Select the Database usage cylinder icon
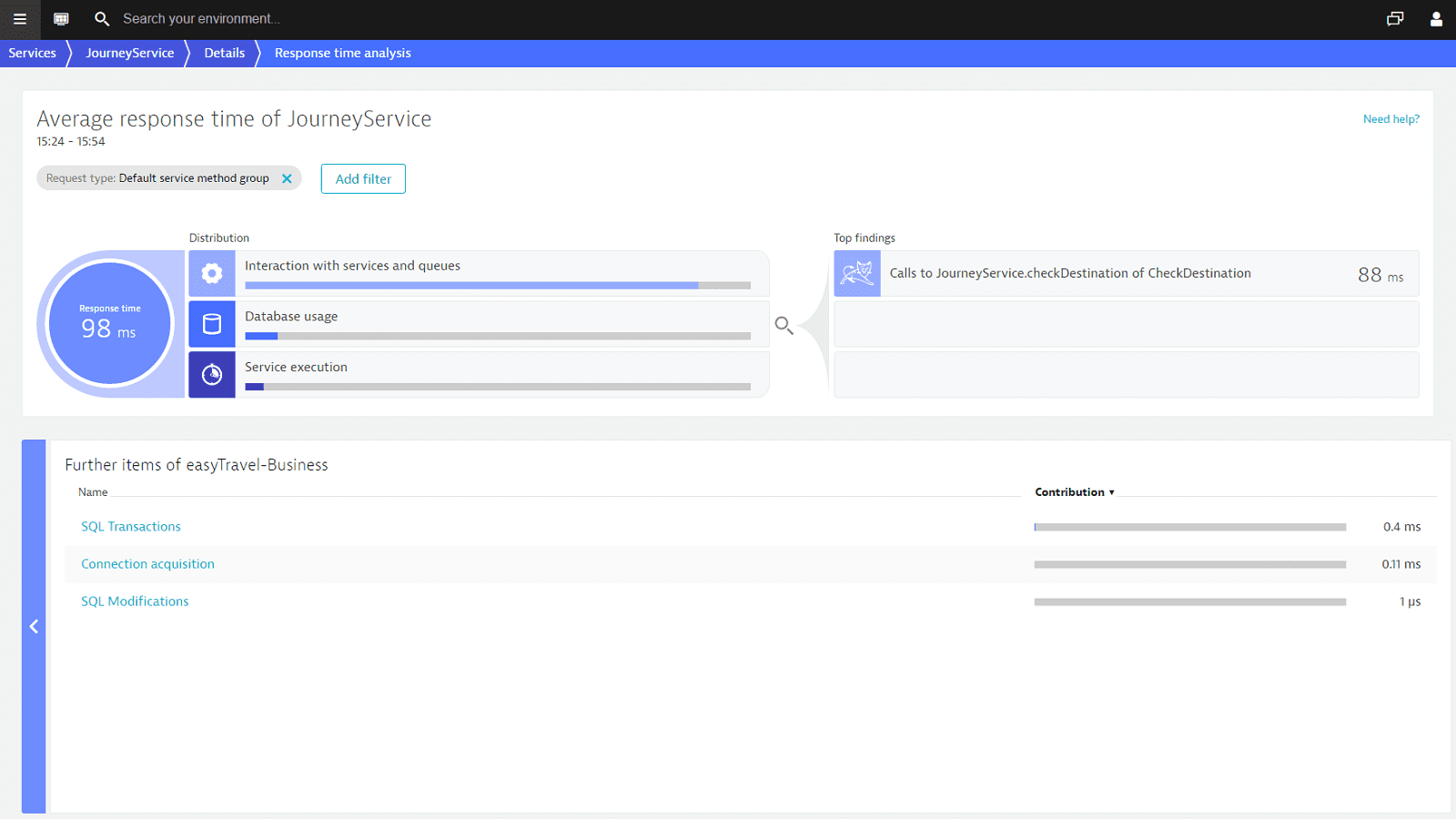The height and width of the screenshot is (819, 1456). coord(212,324)
